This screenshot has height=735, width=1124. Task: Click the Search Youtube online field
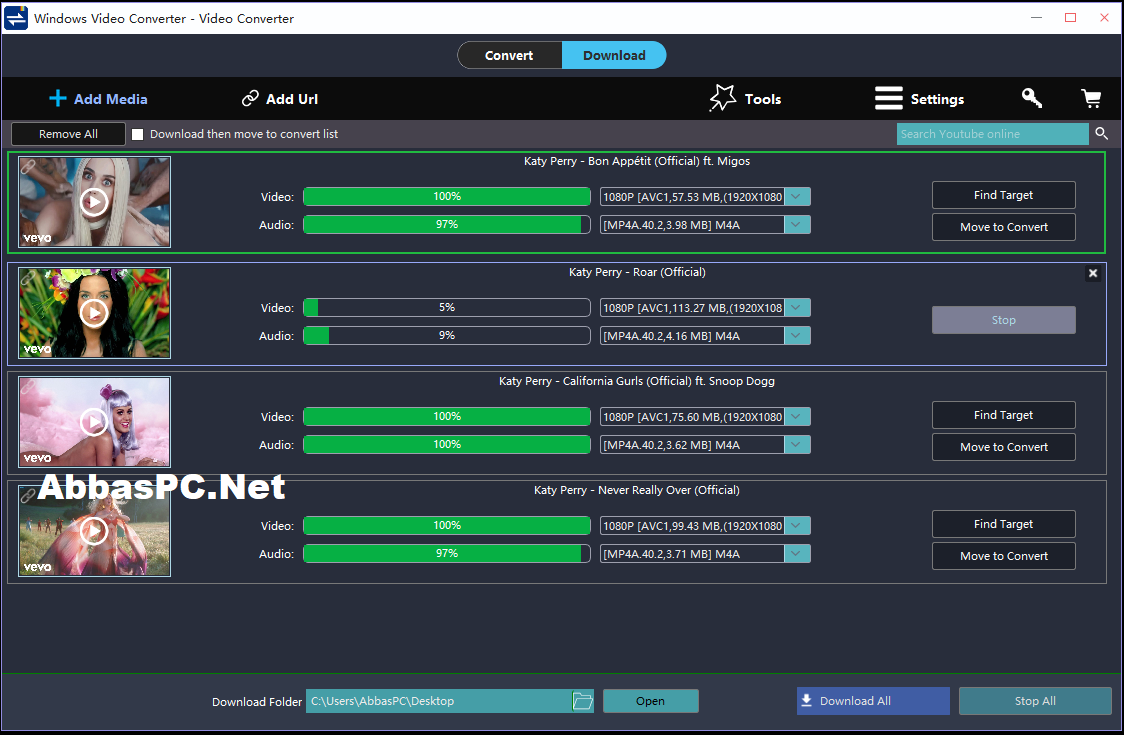click(x=993, y=134)
